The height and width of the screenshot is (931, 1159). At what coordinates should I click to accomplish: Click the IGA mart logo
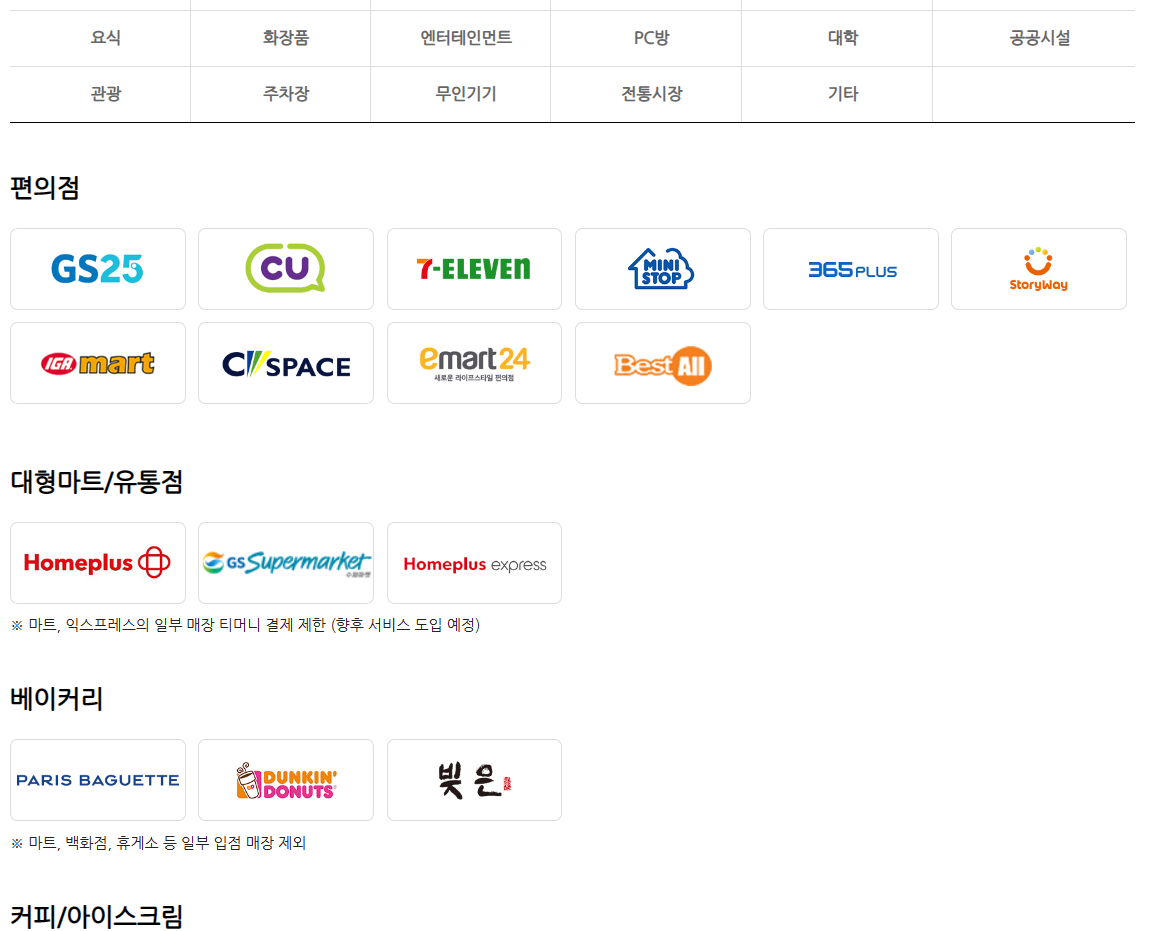[x=98, y=363]
